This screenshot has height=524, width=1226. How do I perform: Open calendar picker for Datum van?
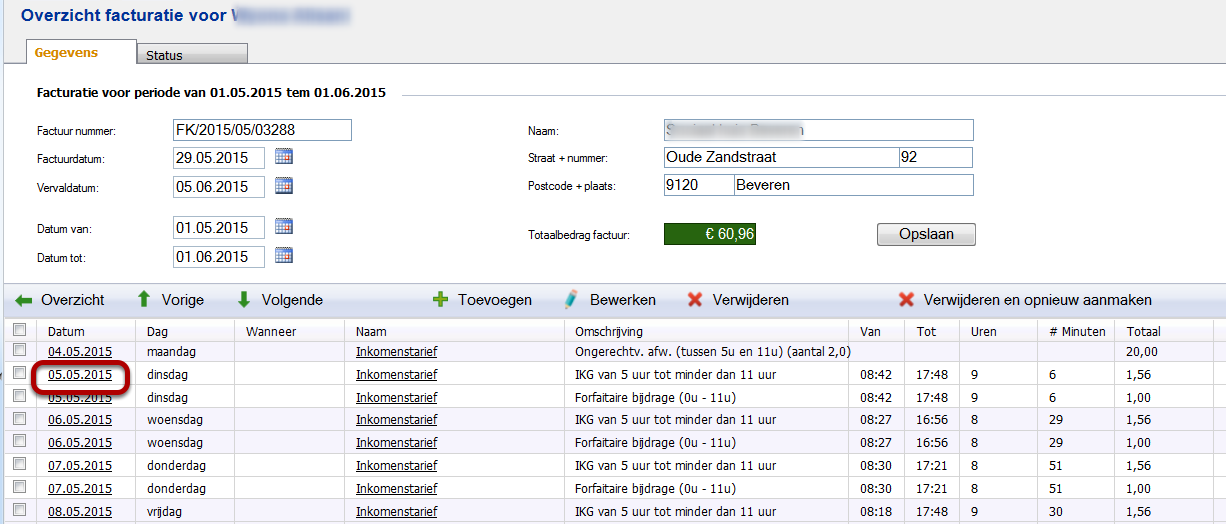pyautogui.click(x=283, y=227)
